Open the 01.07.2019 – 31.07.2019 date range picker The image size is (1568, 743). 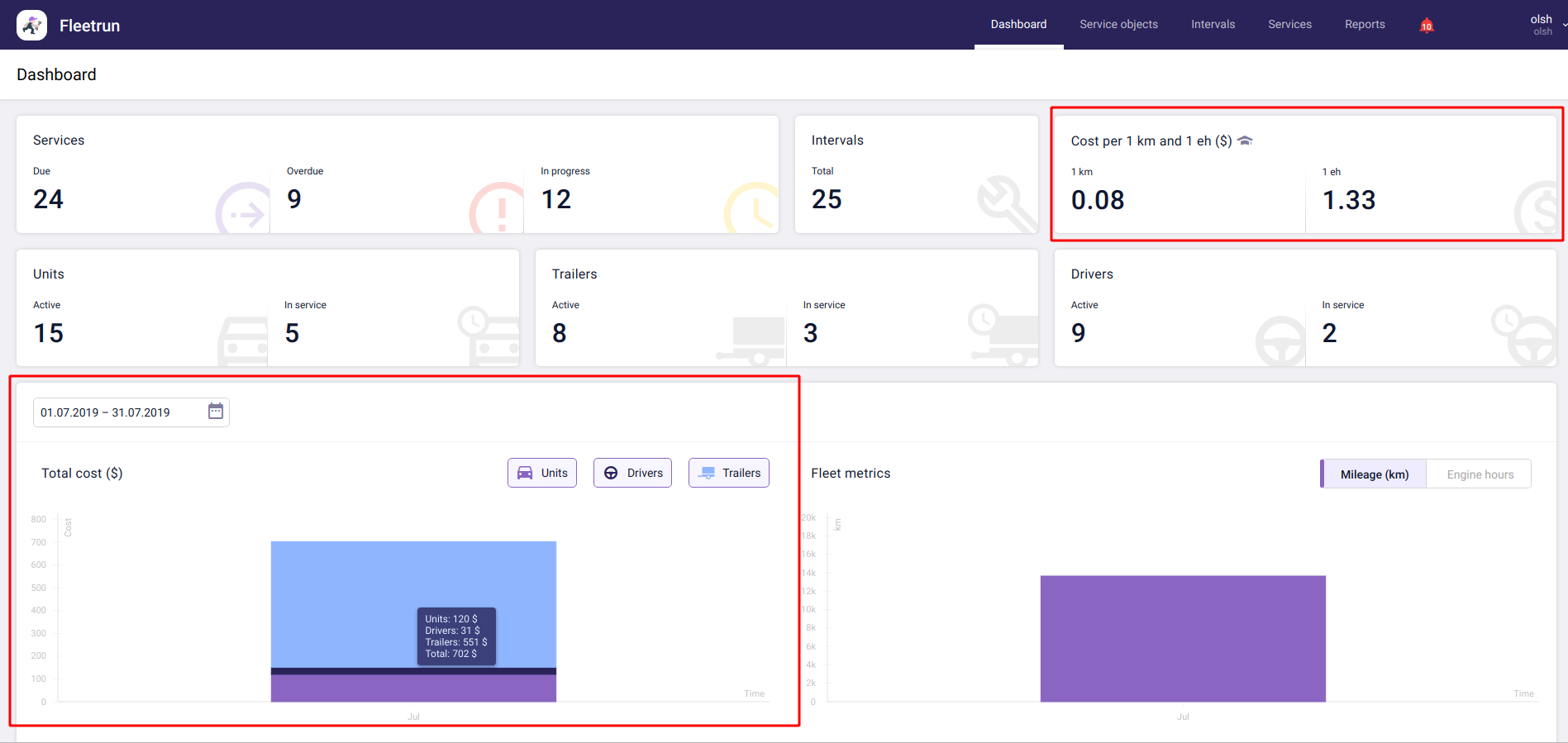pyautogui.click(x=116, y=412)
